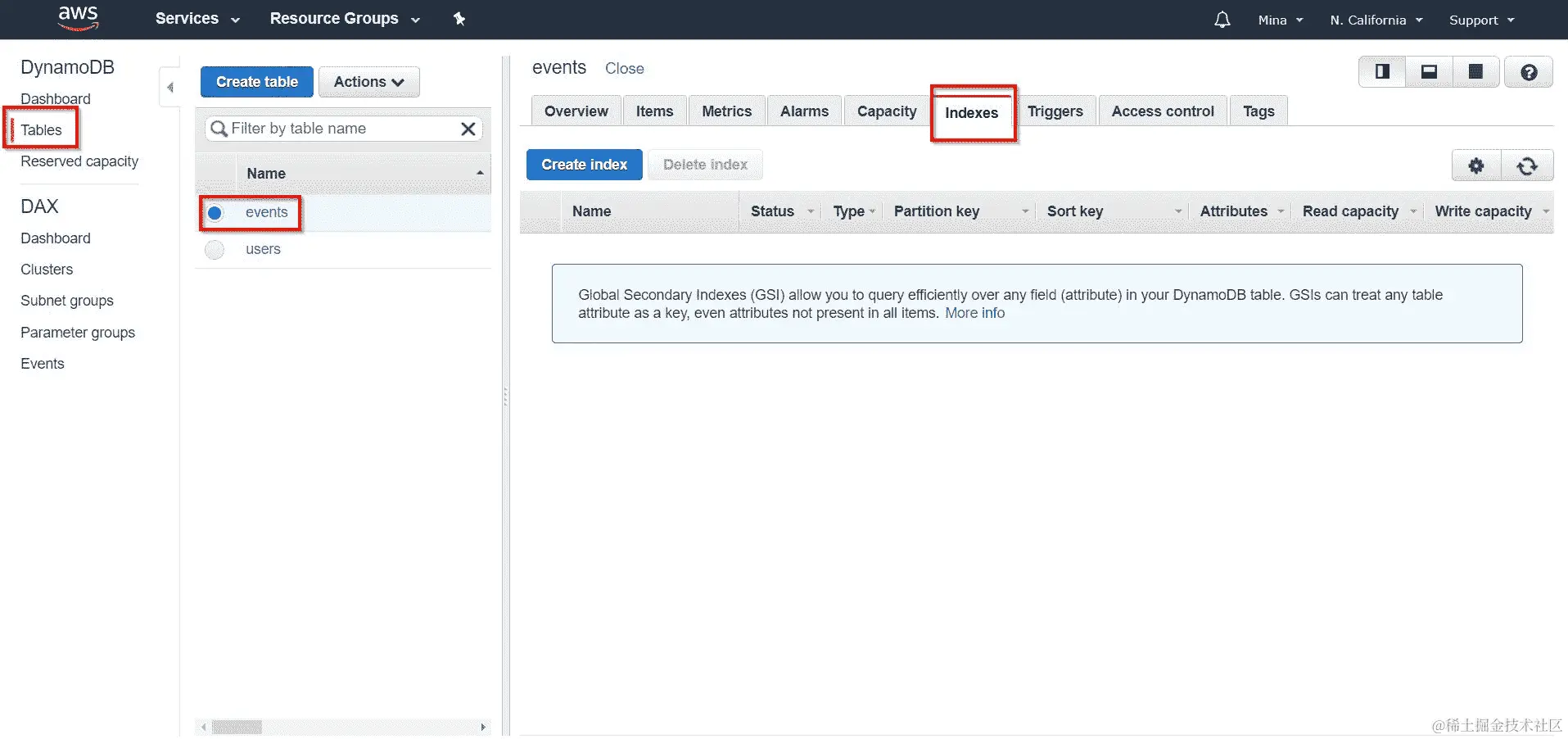Viewport: 1568px width, 739px height.
Task: Clear the table name filter
Action: coord(468,129)
